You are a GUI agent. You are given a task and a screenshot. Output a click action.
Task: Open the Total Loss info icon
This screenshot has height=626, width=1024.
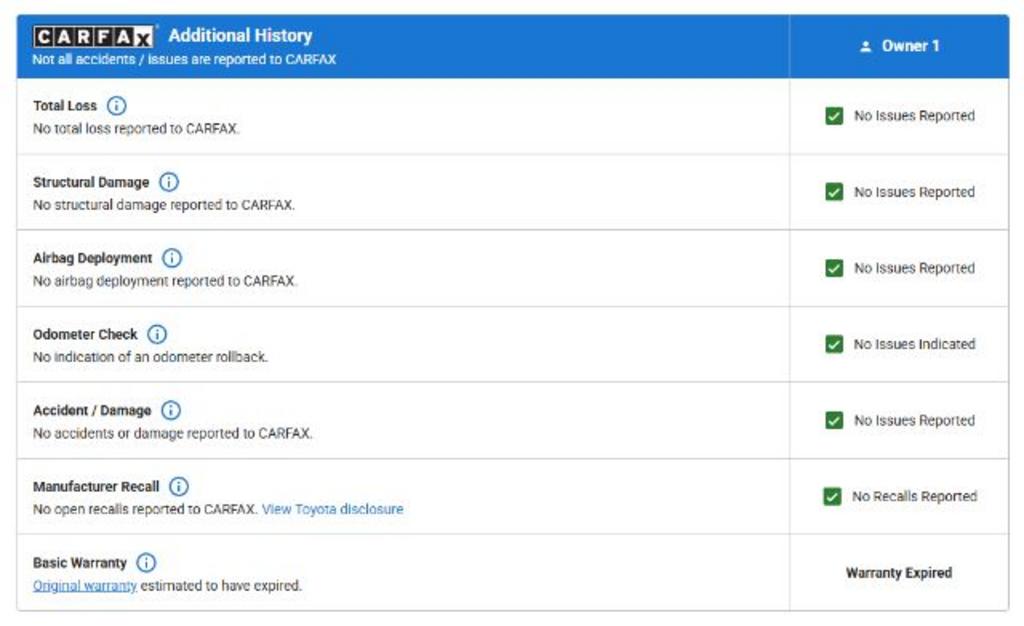pos(117,106)
